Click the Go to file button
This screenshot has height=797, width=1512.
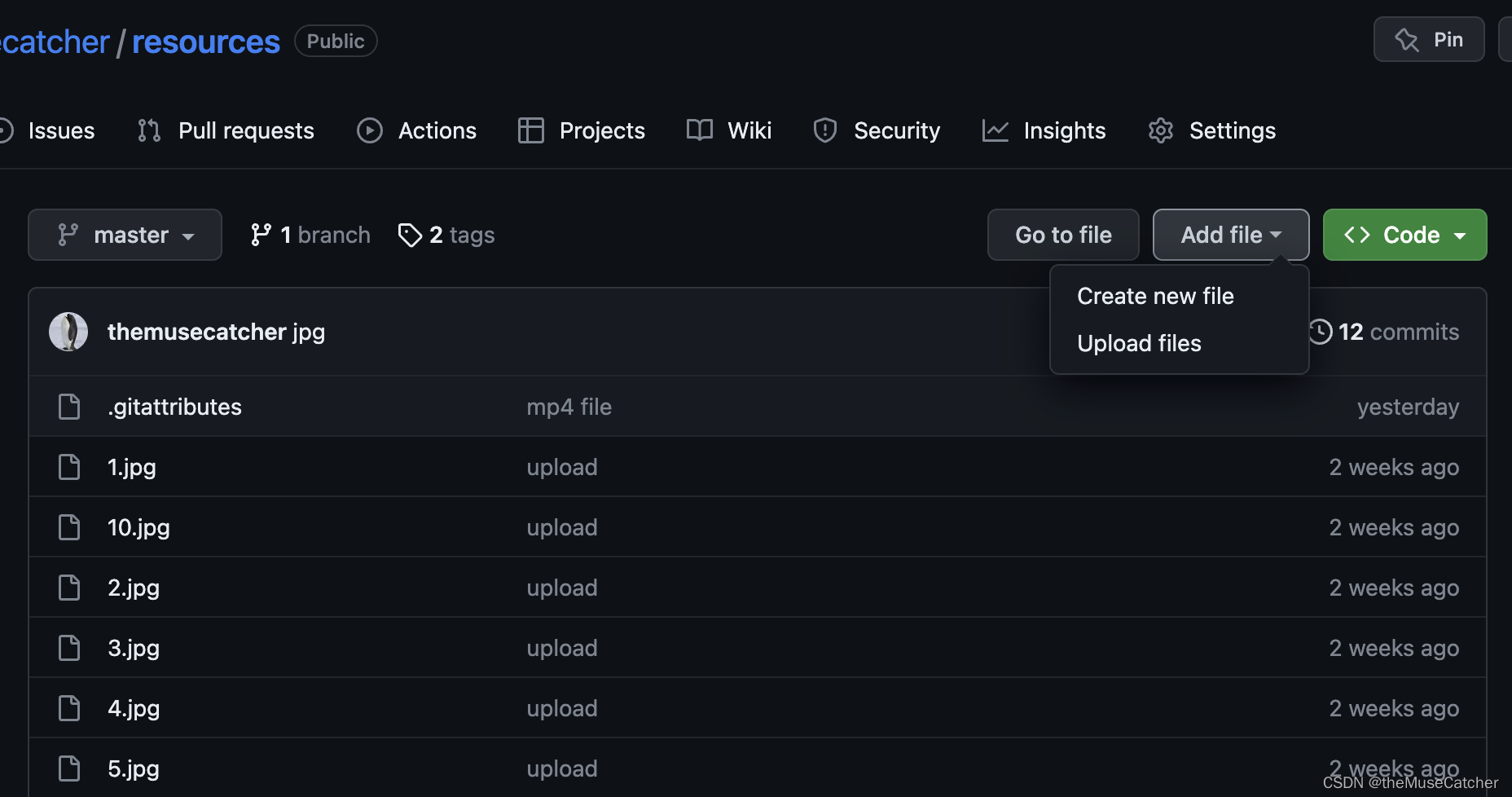point(1063,235)
